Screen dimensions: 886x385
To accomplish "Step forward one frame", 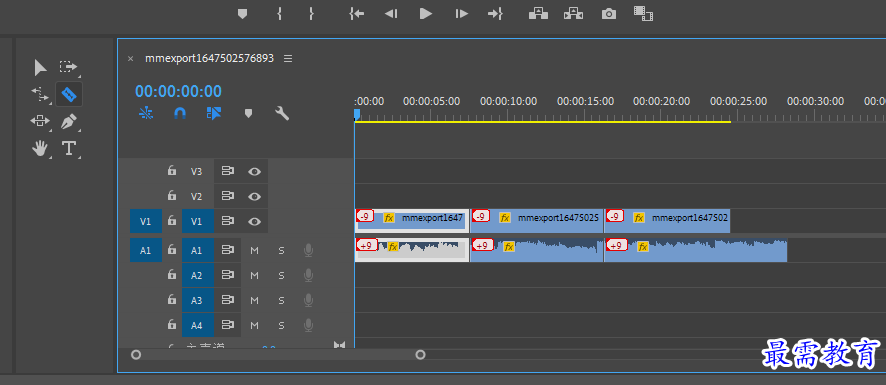I will [462, 14].
